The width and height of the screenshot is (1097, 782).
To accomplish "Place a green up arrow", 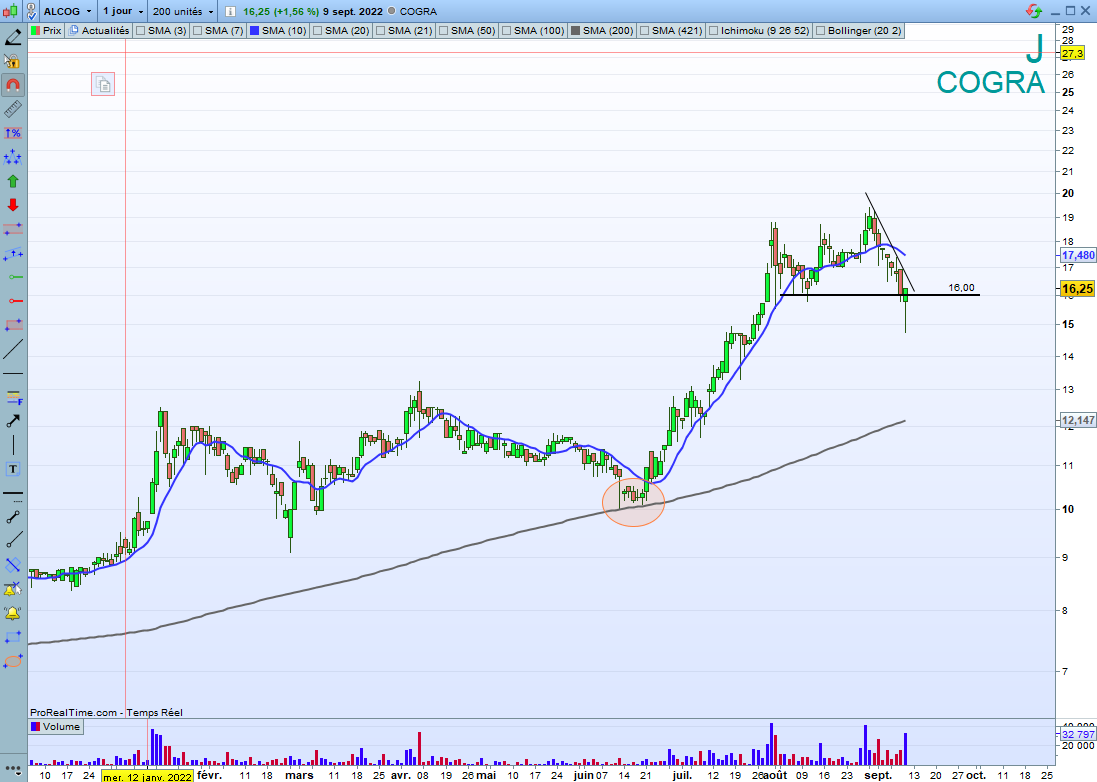I will tap(13, 181).
